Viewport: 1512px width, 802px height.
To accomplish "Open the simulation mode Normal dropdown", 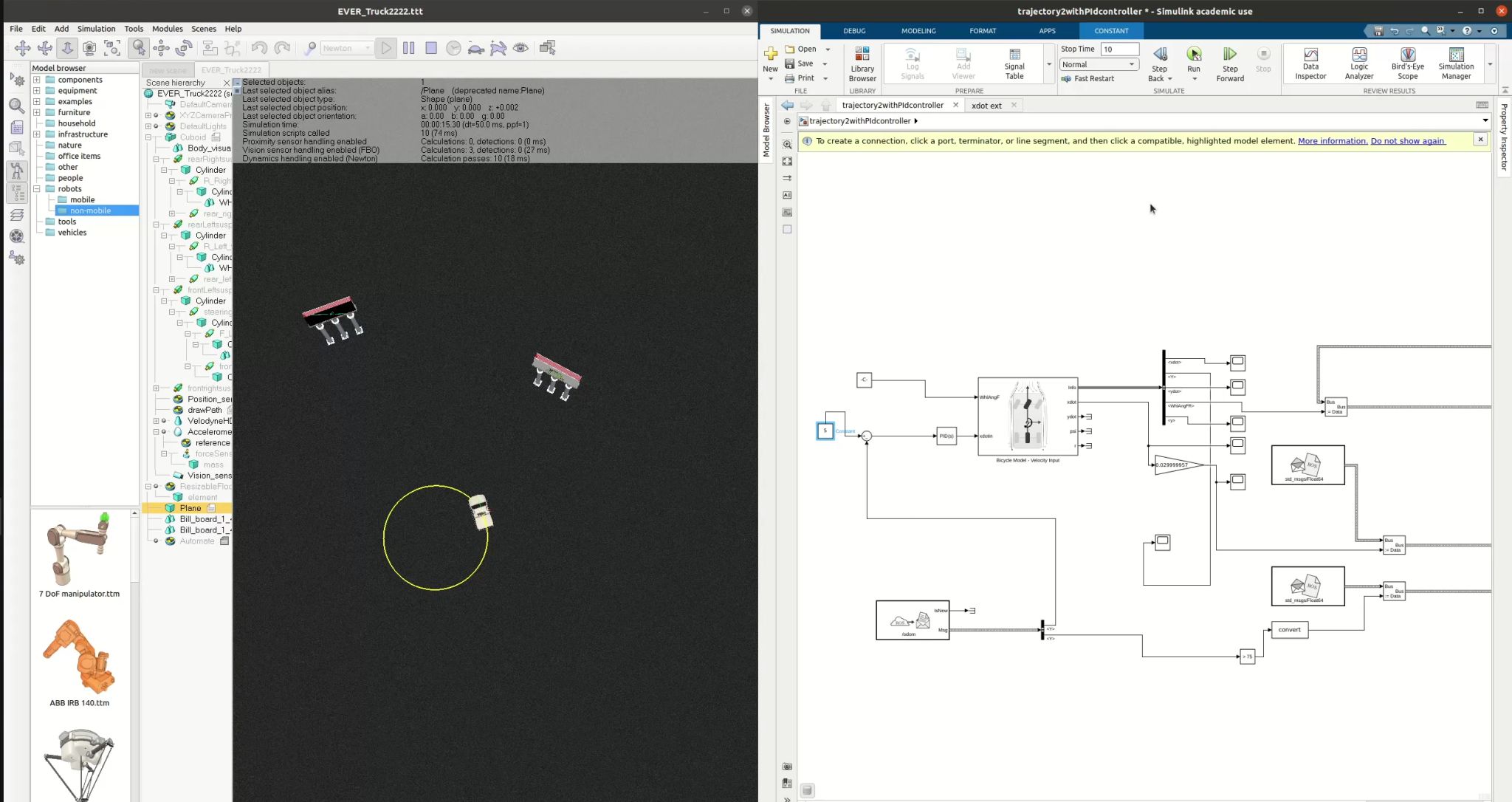I will (1099, 64).
